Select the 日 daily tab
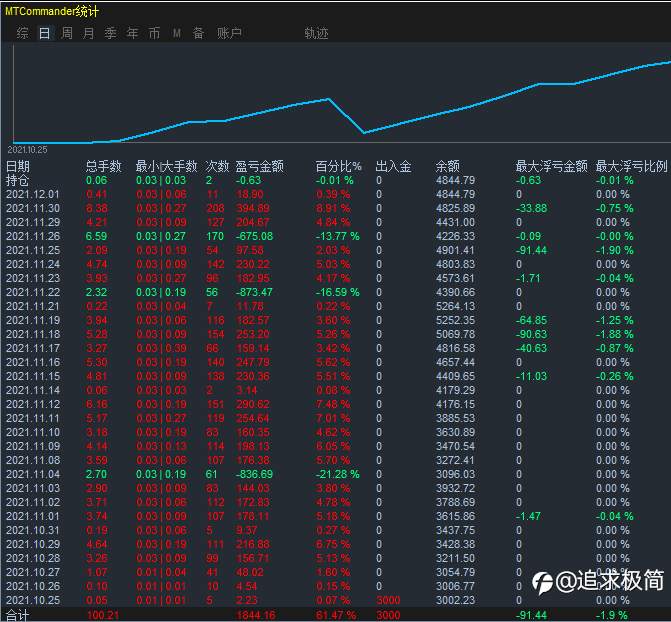The height and width of the screenshot is (622, 671). pos(45,33)
